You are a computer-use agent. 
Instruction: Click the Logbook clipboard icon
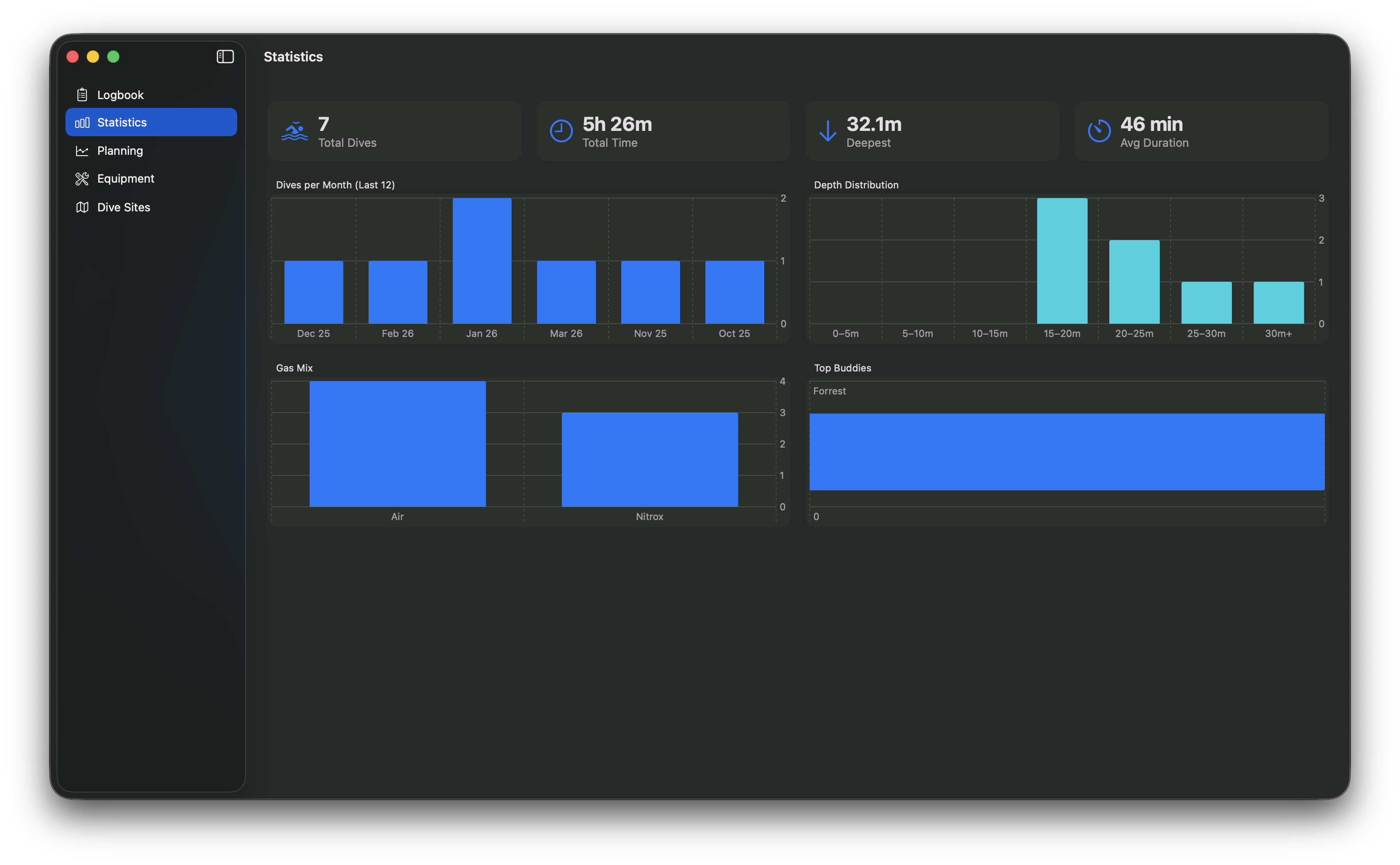tap(82, 94)
